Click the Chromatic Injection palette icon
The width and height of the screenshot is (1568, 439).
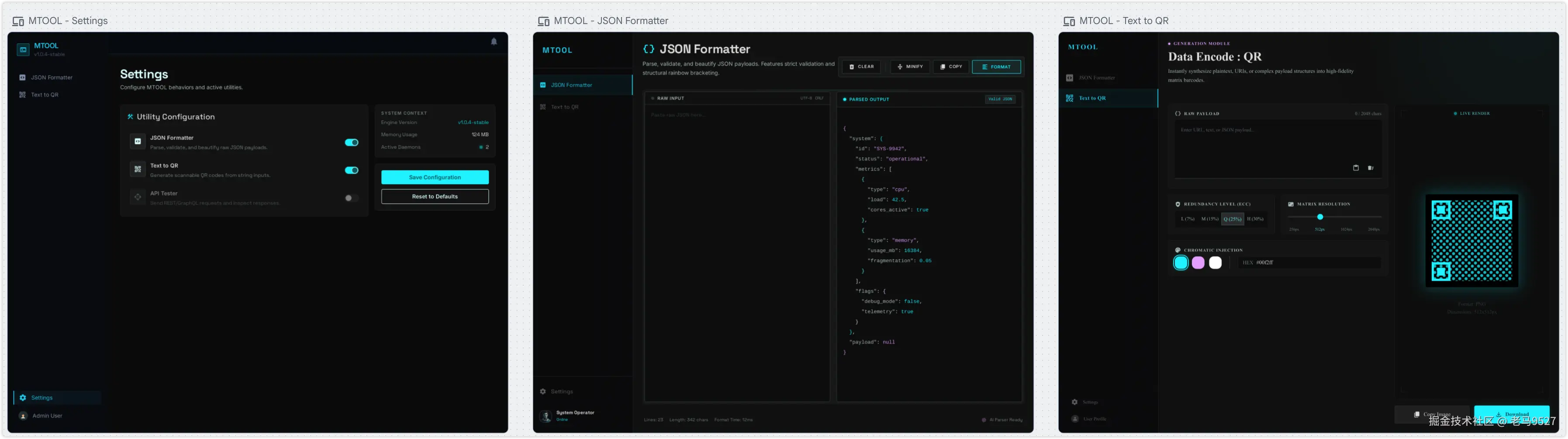[1178, 250]
